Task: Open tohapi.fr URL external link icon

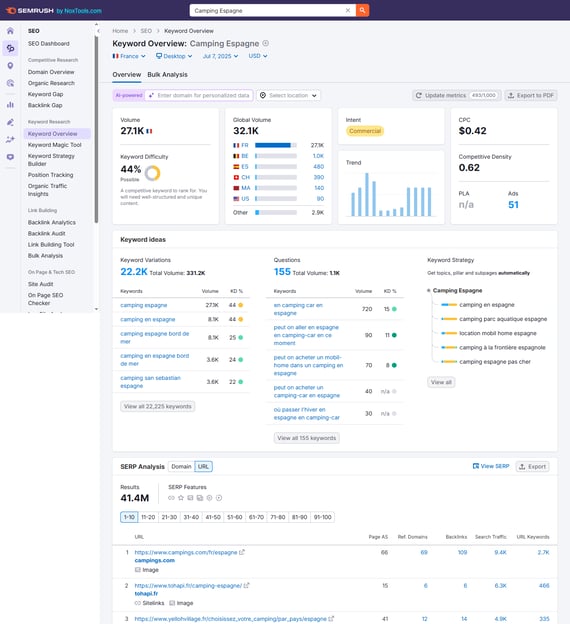Action: pos(246,585)
